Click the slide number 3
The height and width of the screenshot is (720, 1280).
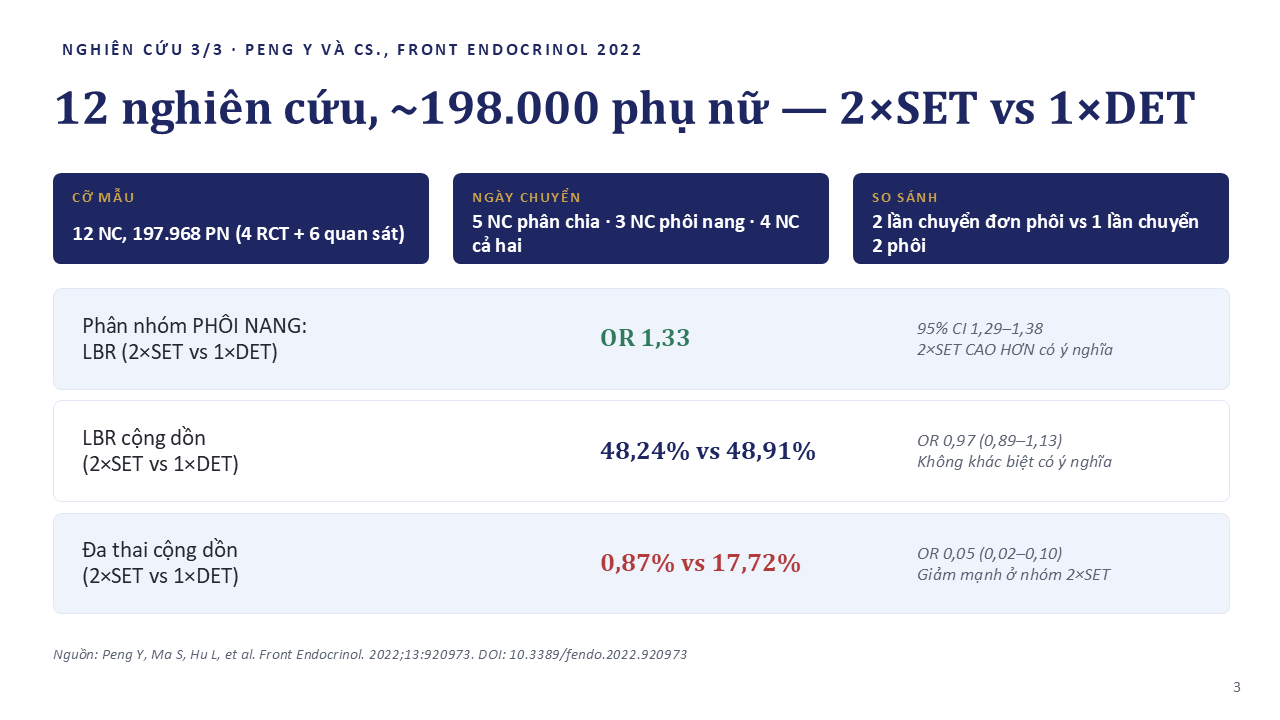point(1237,687)
